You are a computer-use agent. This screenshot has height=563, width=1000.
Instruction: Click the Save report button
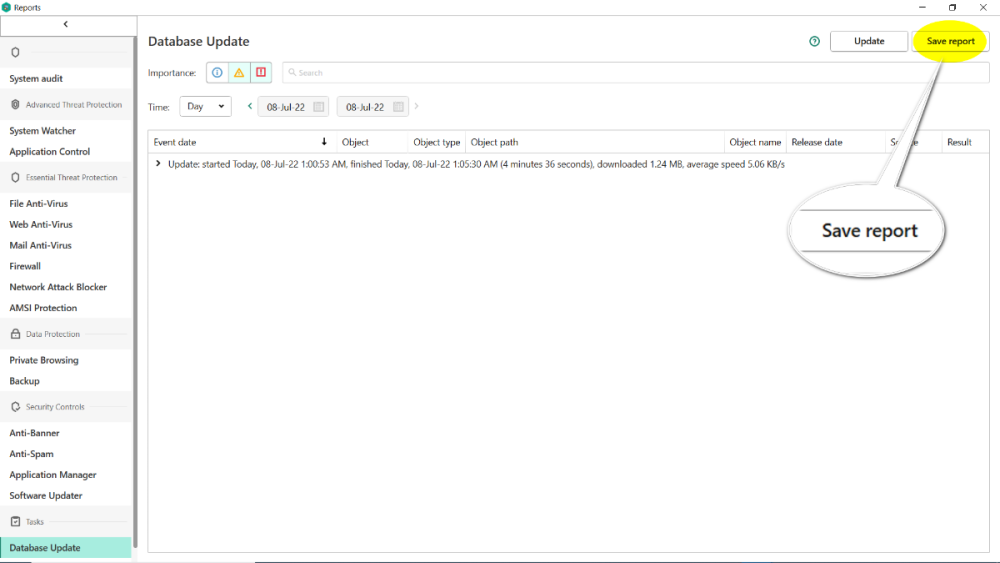pos(950,41)
